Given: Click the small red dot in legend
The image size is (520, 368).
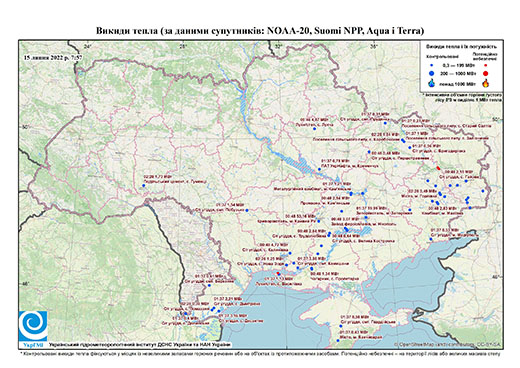Looking at the screenshot, I should click(x=485, y=65).
